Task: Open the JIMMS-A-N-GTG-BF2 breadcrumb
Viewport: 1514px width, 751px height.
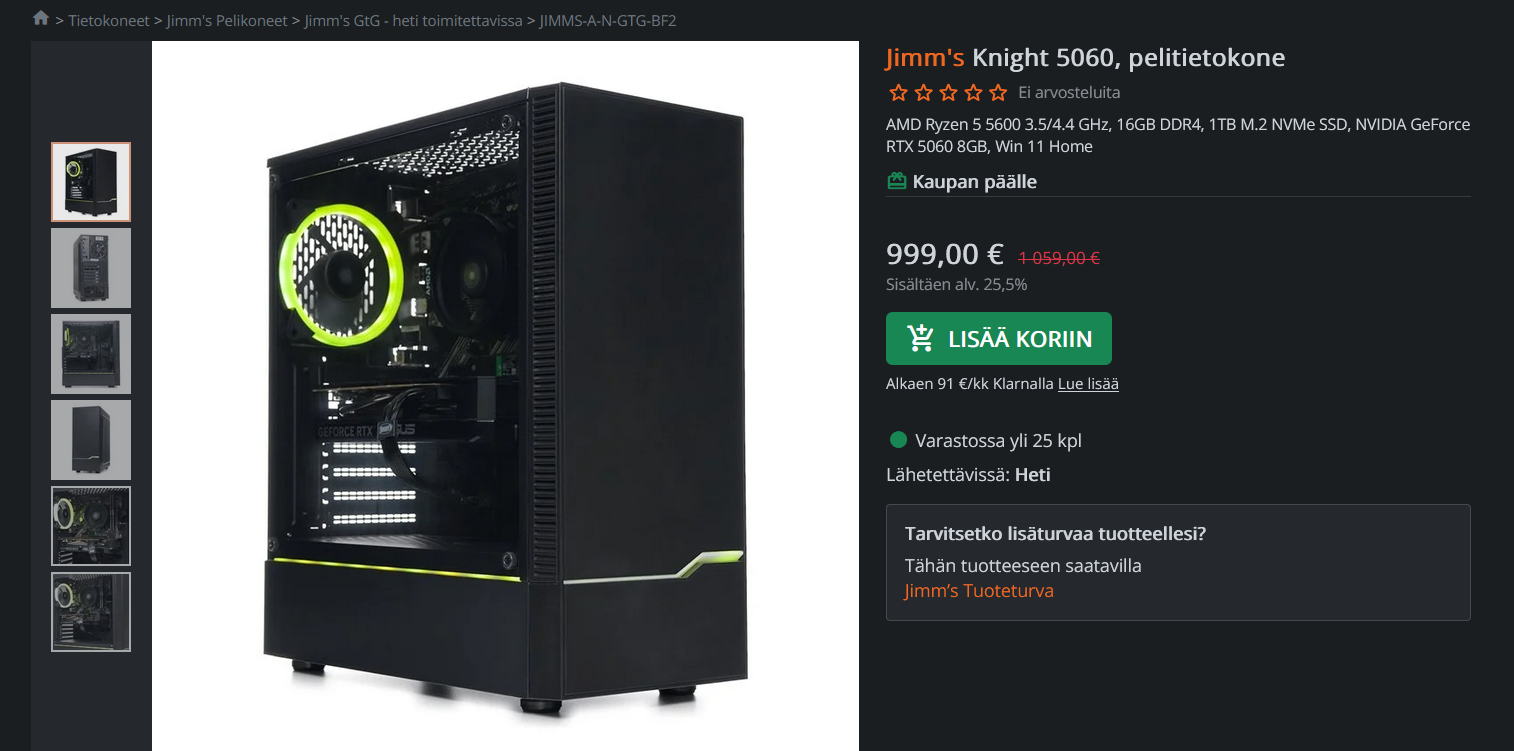Action: (x=608, y=20)
